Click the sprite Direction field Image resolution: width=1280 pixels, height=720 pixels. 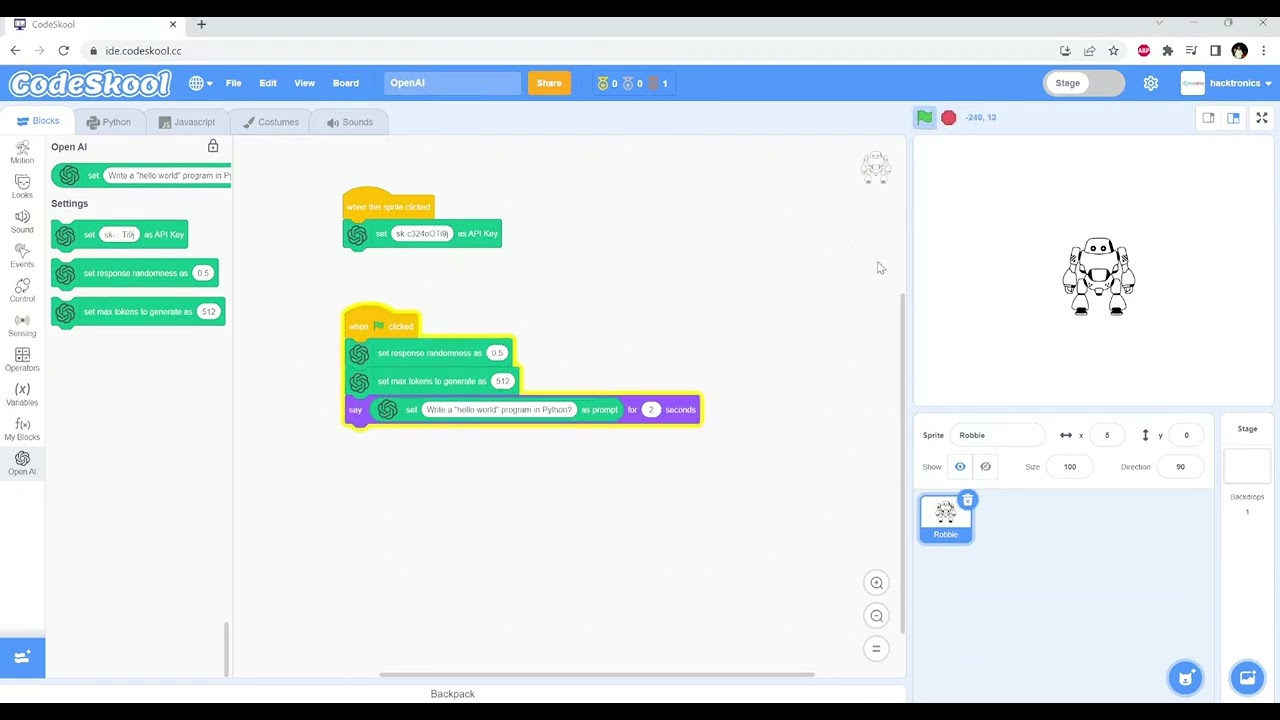click(1180, 467)
